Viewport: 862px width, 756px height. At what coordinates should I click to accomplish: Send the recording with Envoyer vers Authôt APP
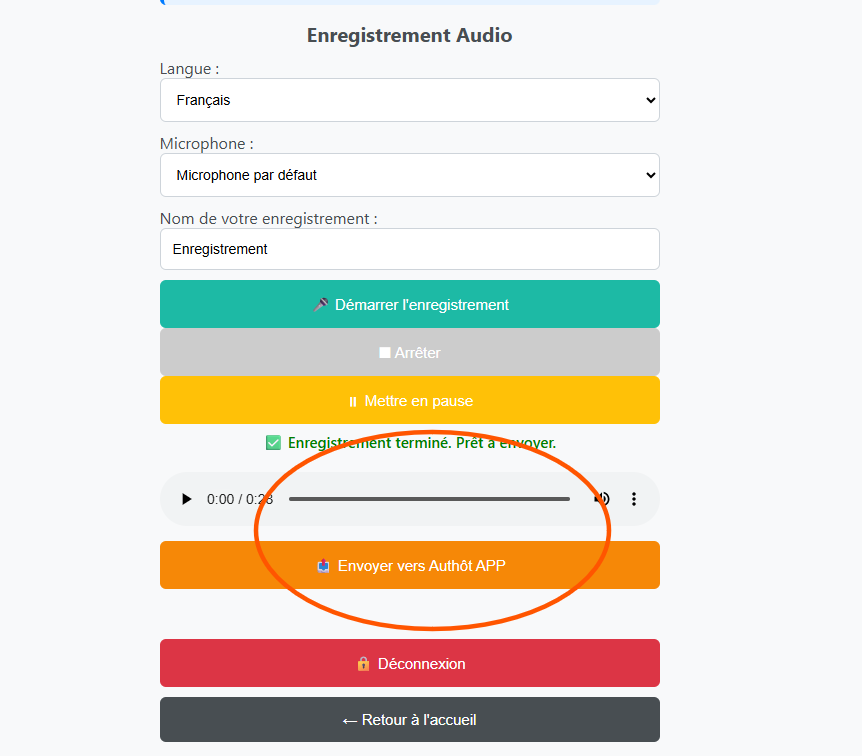pos(410,565)
